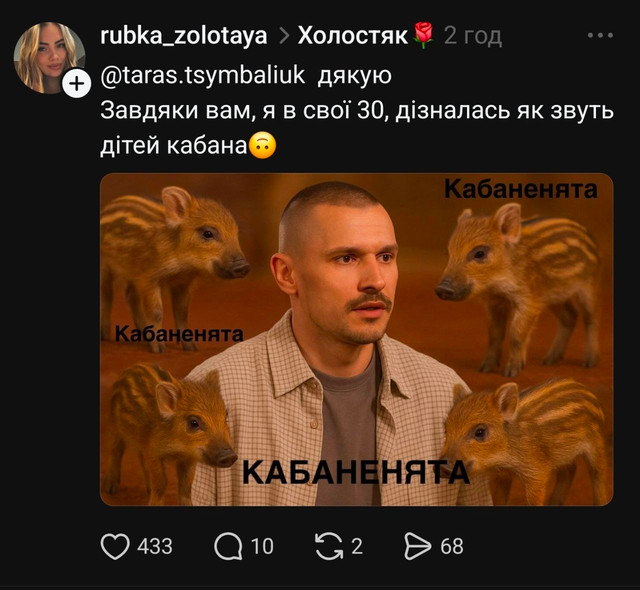Like the post with heart icon
640x590 pixels.
click(115, 546)
